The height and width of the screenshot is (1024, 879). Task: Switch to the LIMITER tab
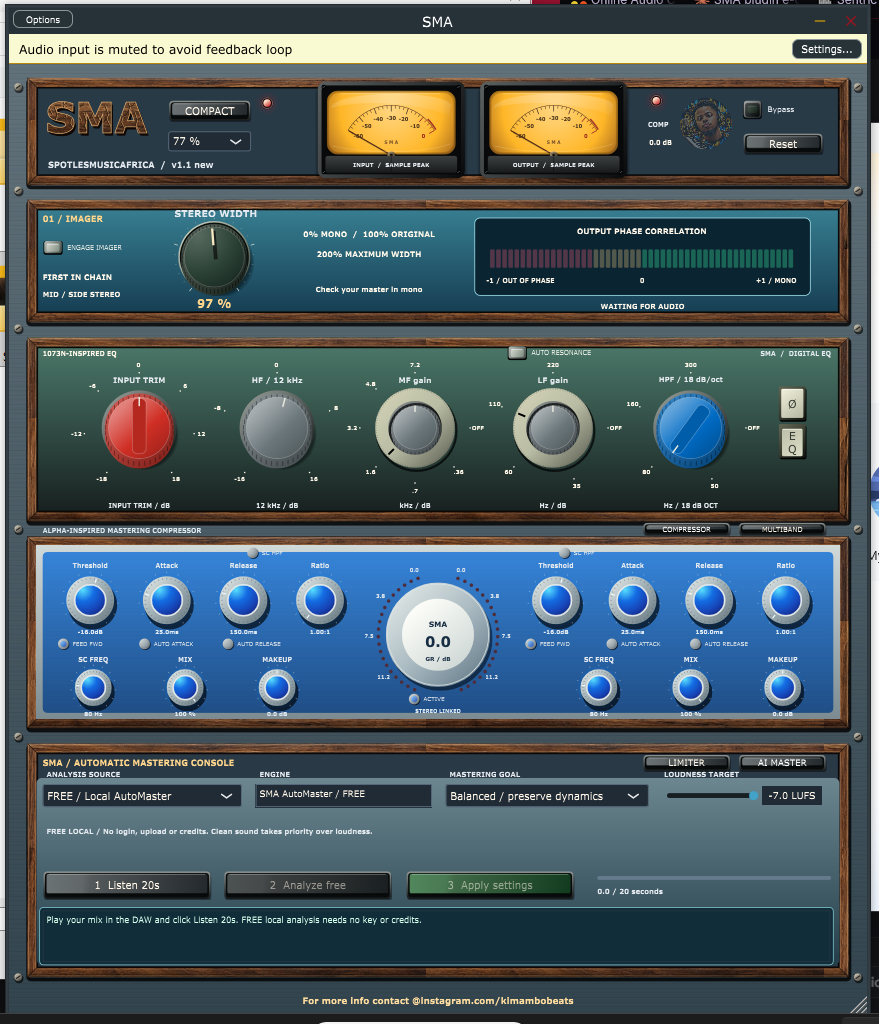click(686, 762)
